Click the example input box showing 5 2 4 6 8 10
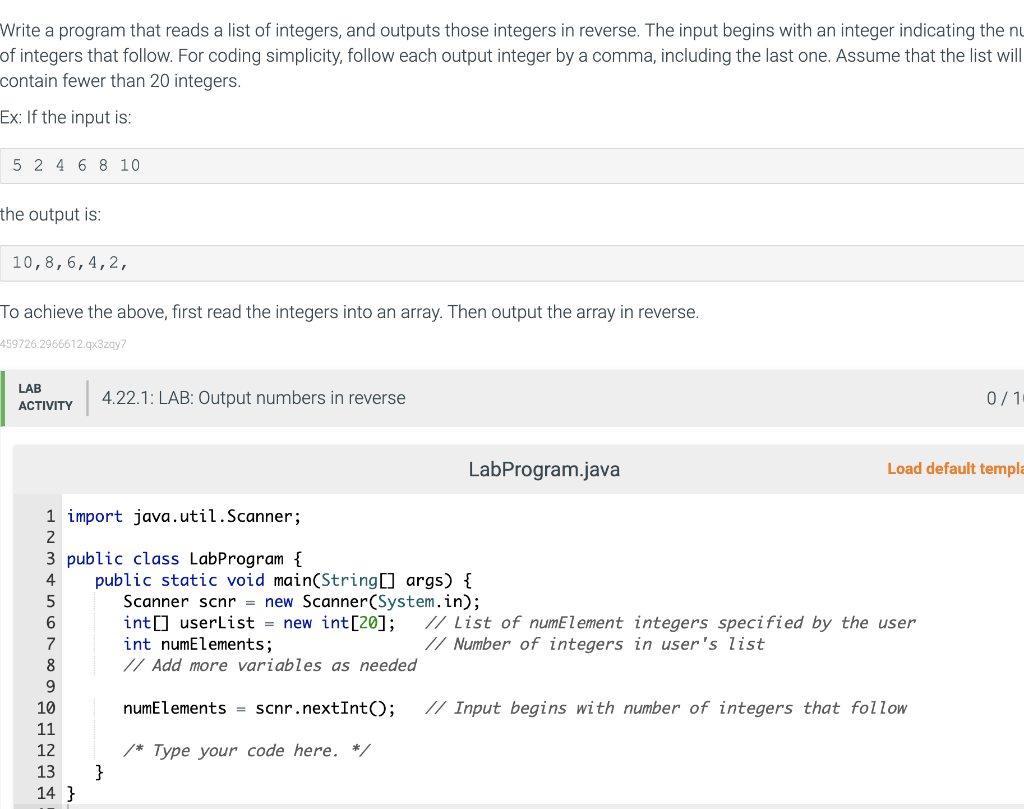The image size is (1024, 809). point(74,164)
